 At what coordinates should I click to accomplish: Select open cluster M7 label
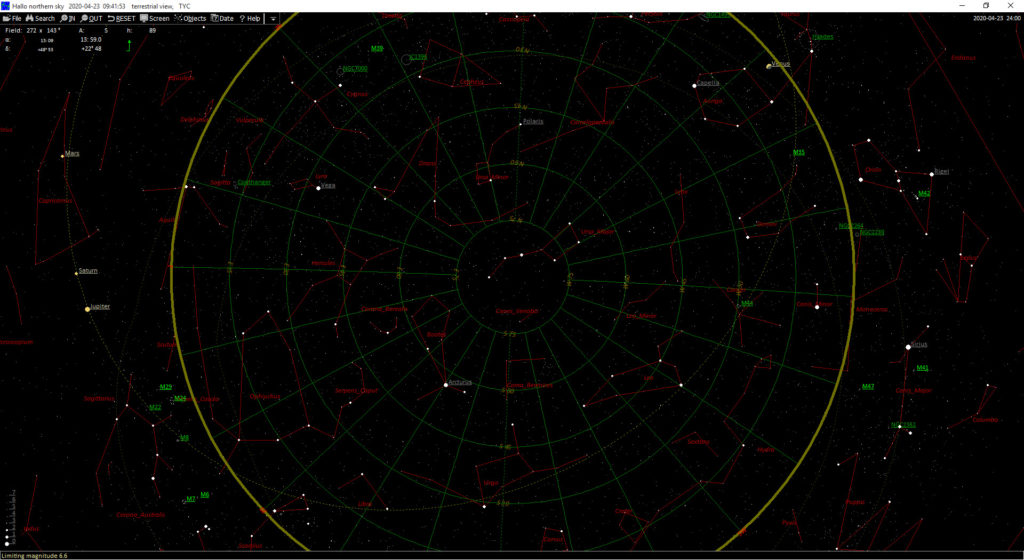point(190,499)
